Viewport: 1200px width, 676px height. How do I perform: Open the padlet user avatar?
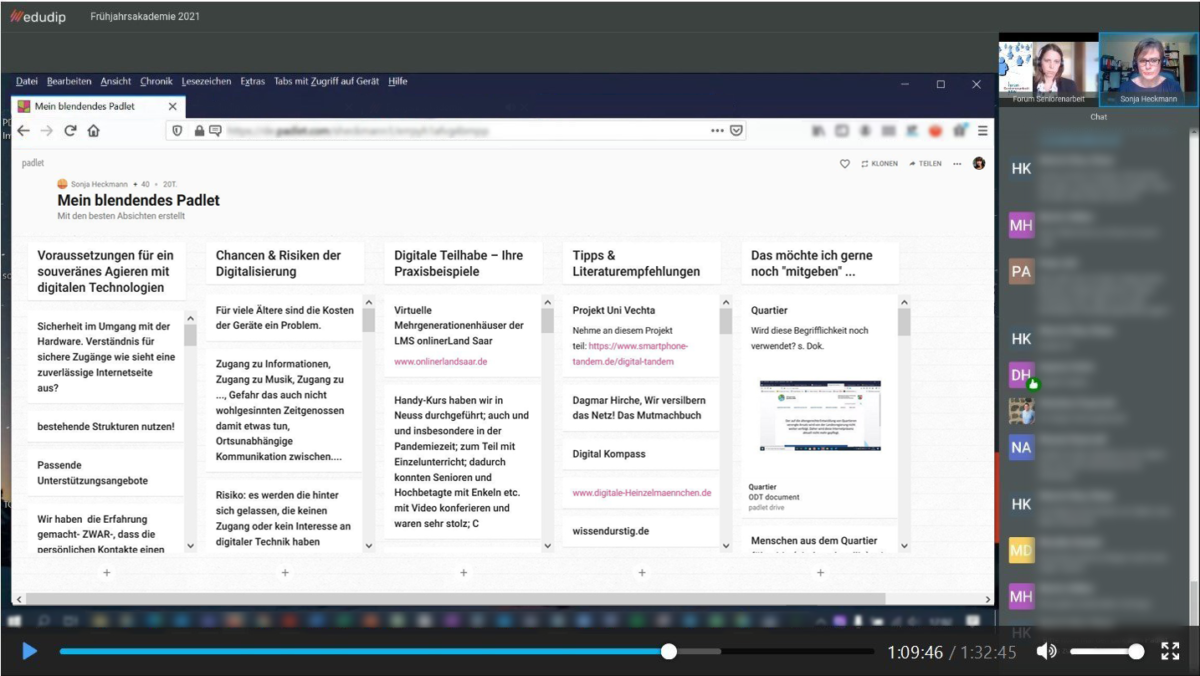click(979, 163)
